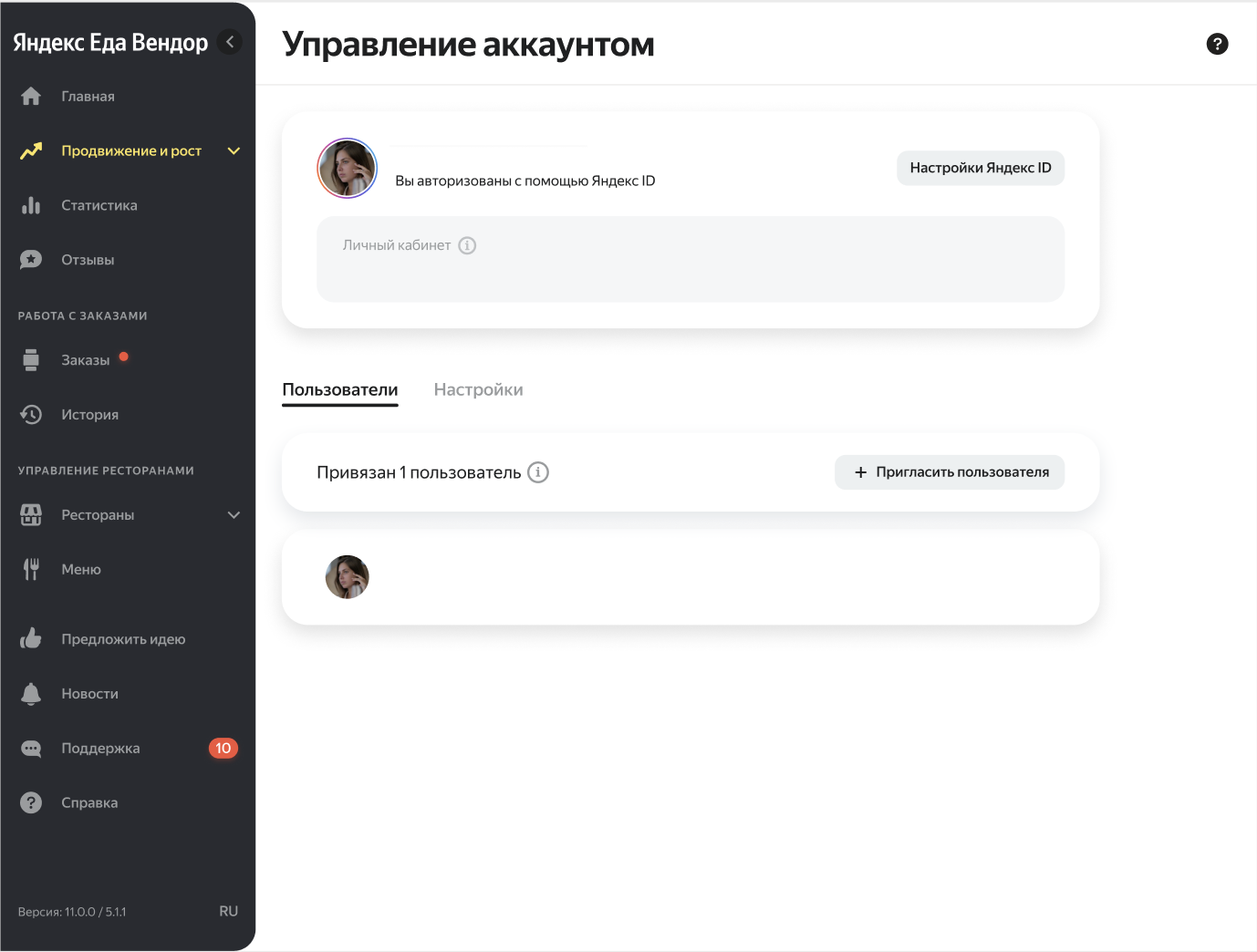The height and width of the screenshot is (952, 1257).
Task: Open Новости bell icon
Action: [x=31, y=694]
